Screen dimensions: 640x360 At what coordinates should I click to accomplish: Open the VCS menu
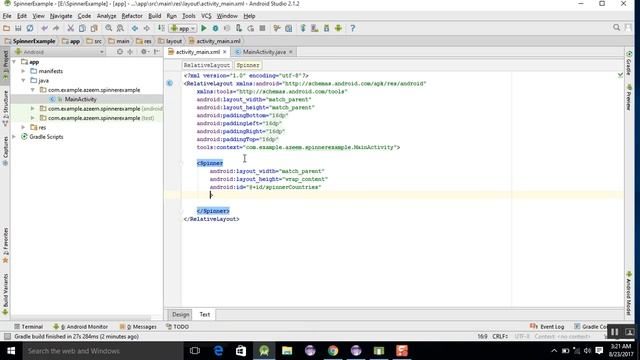[206, 16]
